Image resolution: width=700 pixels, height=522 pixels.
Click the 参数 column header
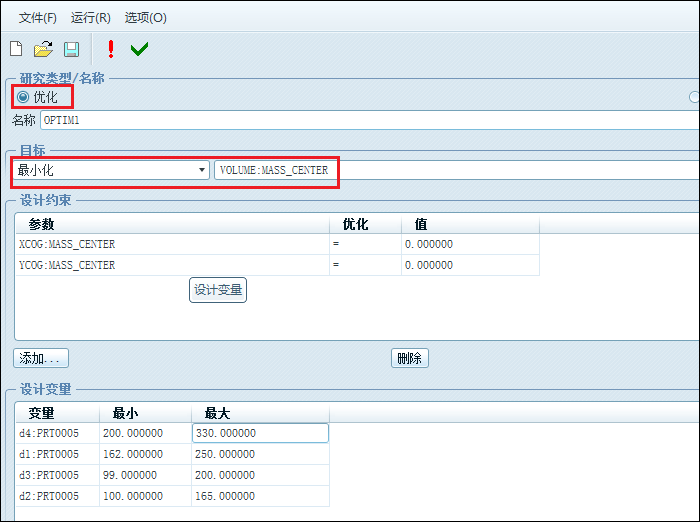coord(172,224)
